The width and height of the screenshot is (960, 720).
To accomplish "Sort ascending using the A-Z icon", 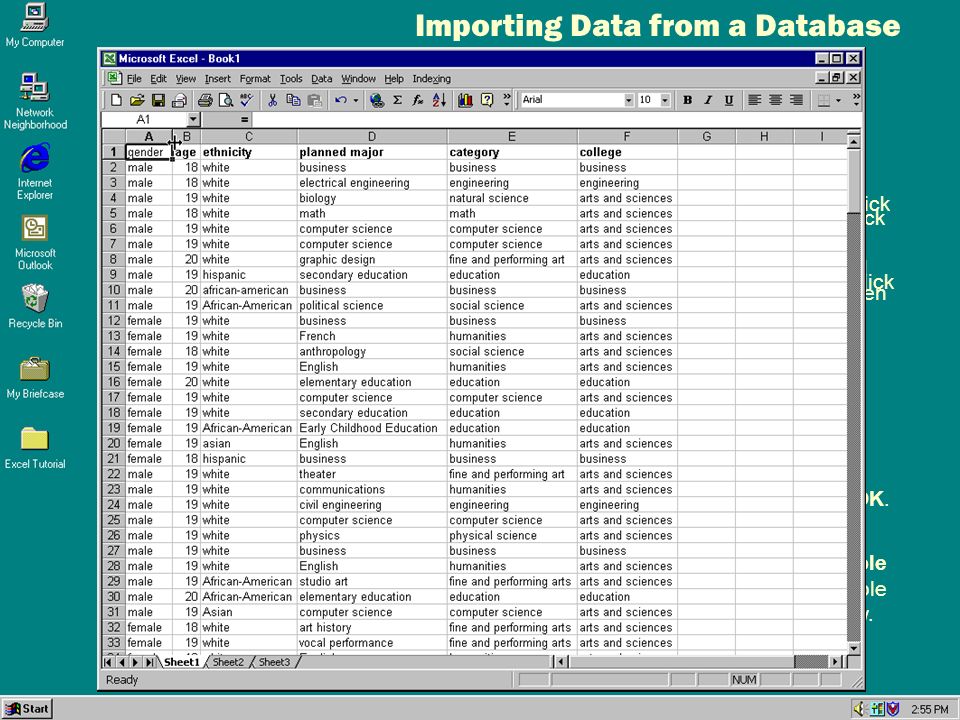I will [x=439, y=100].
